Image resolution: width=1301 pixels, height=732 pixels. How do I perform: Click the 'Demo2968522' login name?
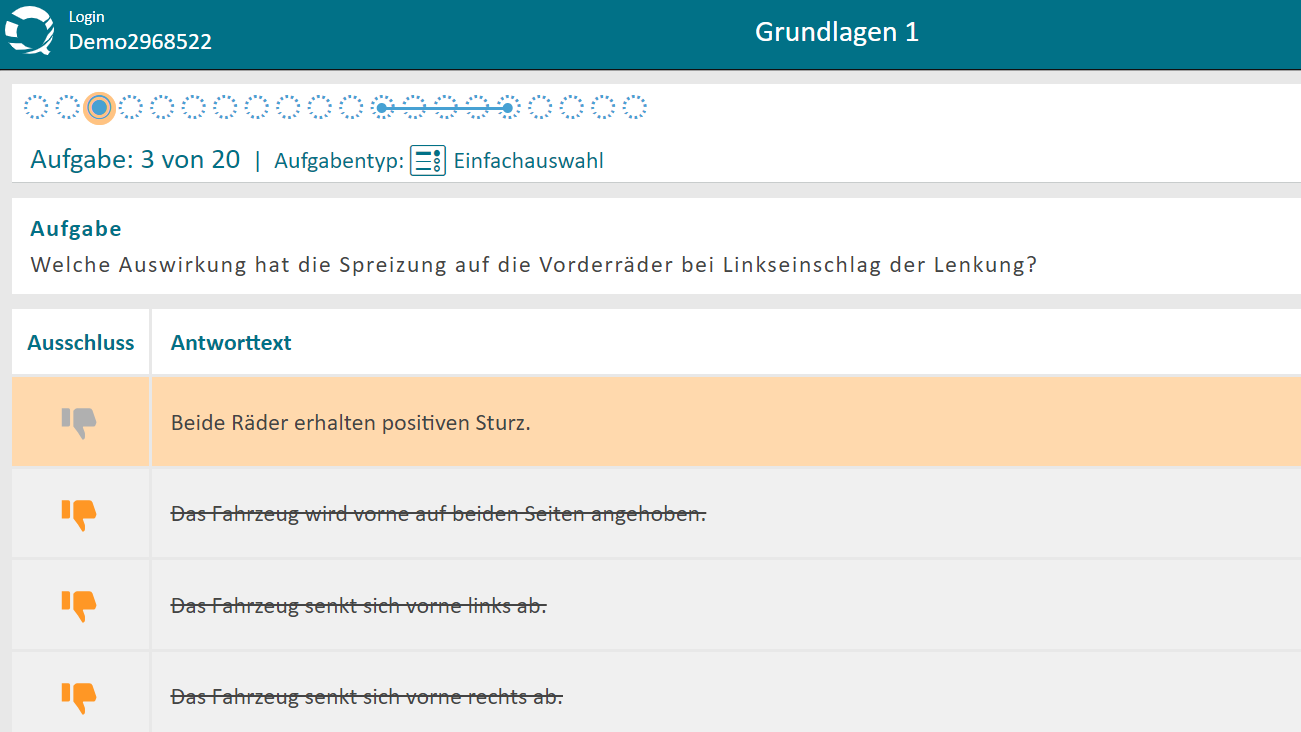(140, 42)
